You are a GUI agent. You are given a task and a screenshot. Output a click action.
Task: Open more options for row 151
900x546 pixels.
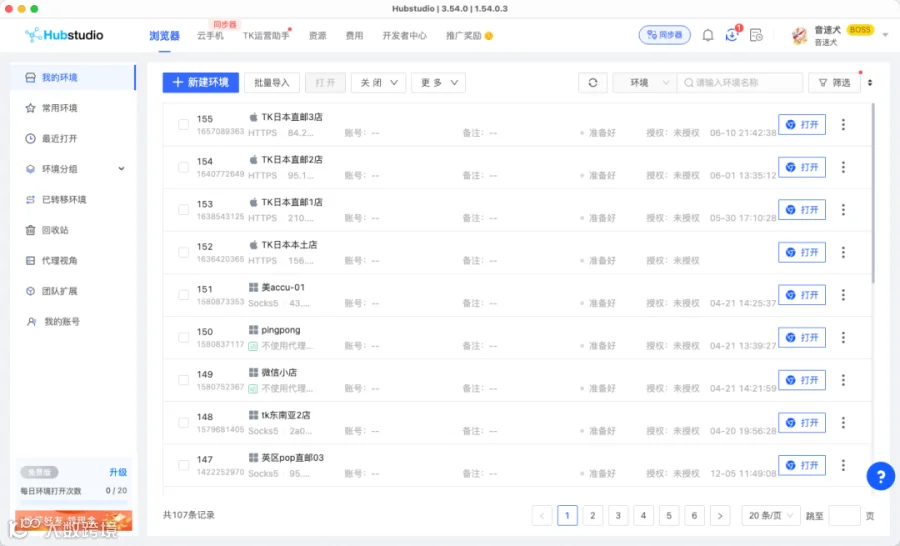click(x=843, y=295)
